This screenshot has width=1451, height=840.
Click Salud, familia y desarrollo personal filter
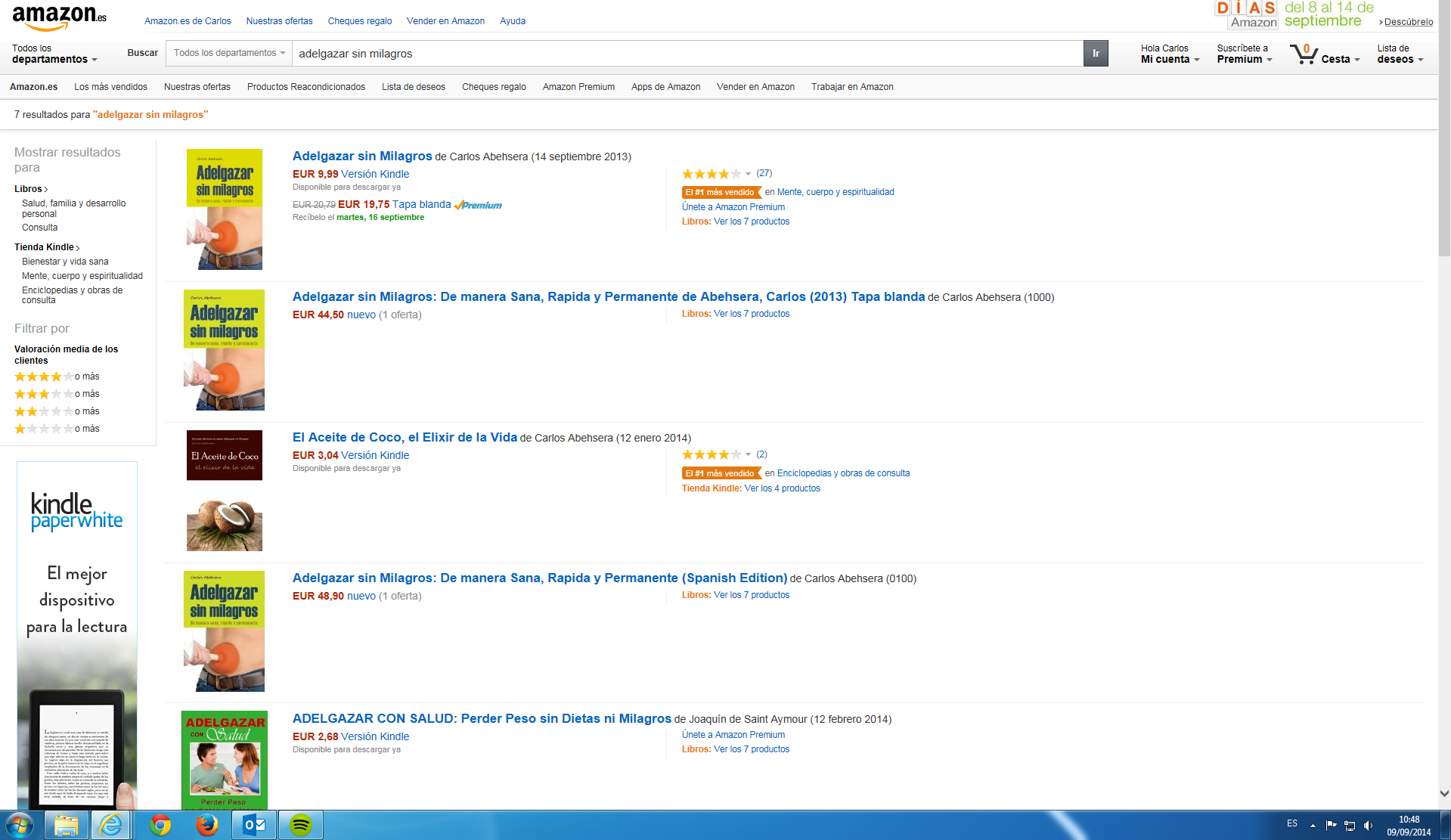(x=74, y=209)
